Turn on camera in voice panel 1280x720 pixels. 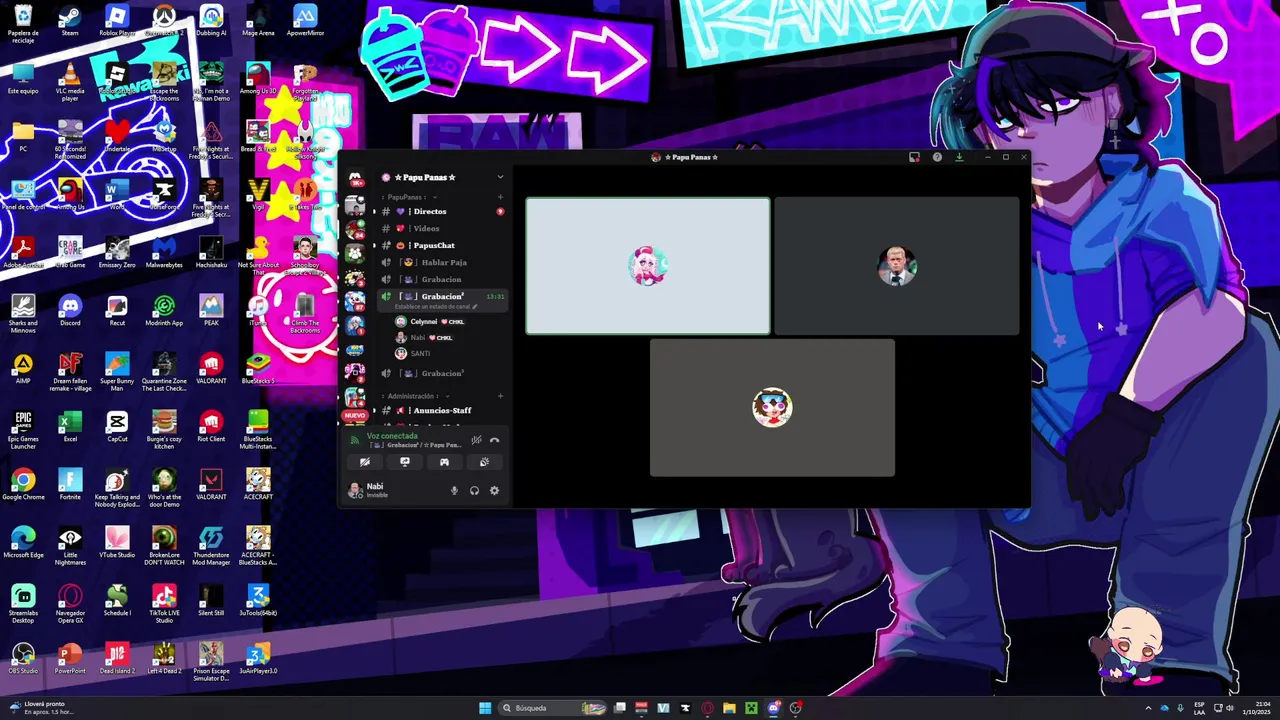[x=365, y=462]
